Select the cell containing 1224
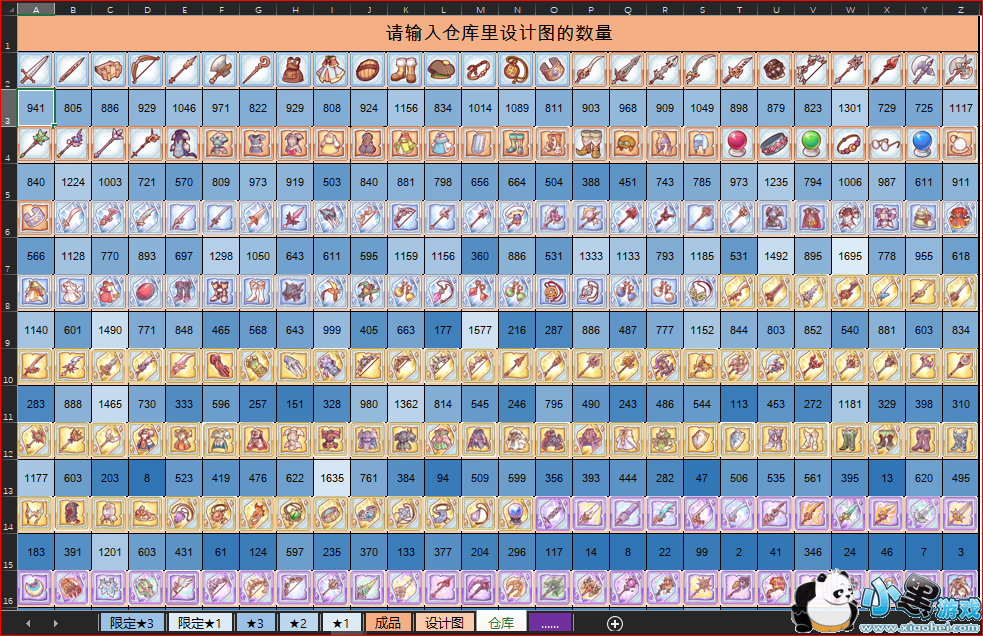Image resolution: width=983 pixels, height=636 pixels. [73, 182]
